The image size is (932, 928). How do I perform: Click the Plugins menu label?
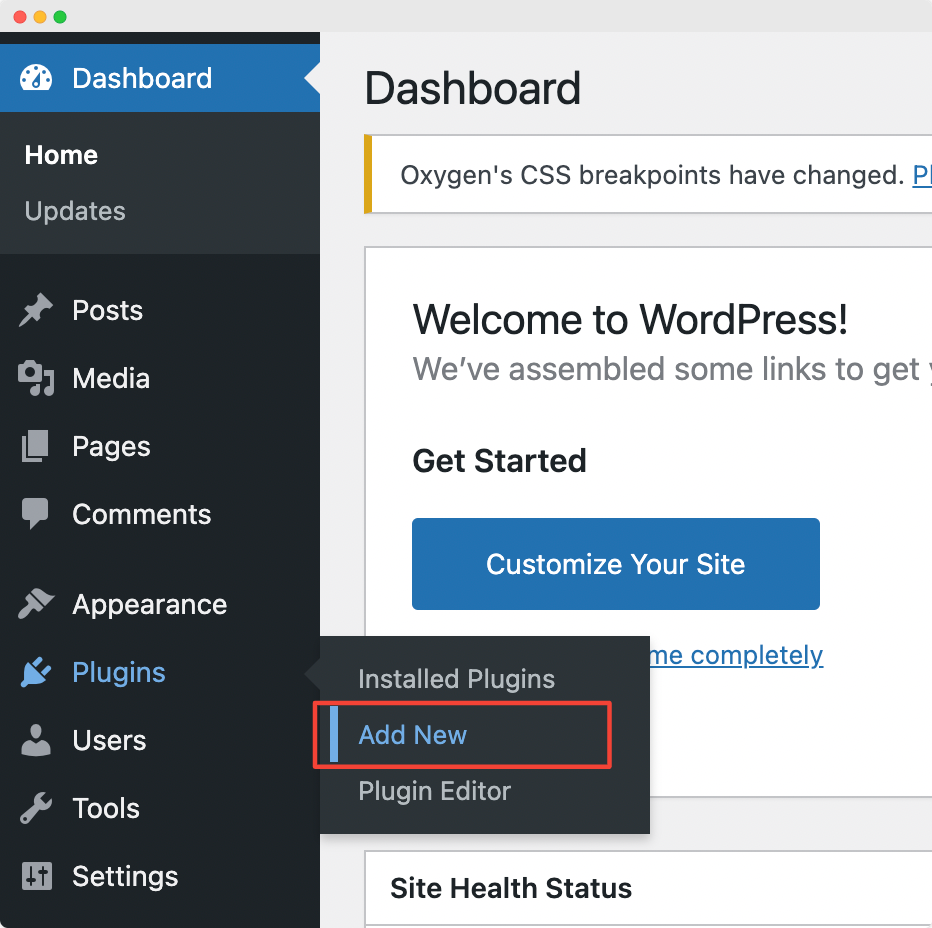click(119, 672)
